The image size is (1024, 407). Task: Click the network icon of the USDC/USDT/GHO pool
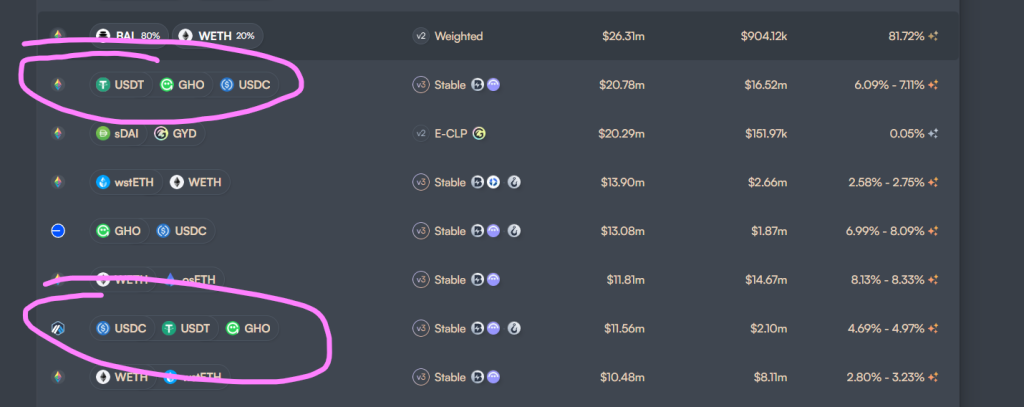[58, 328]
